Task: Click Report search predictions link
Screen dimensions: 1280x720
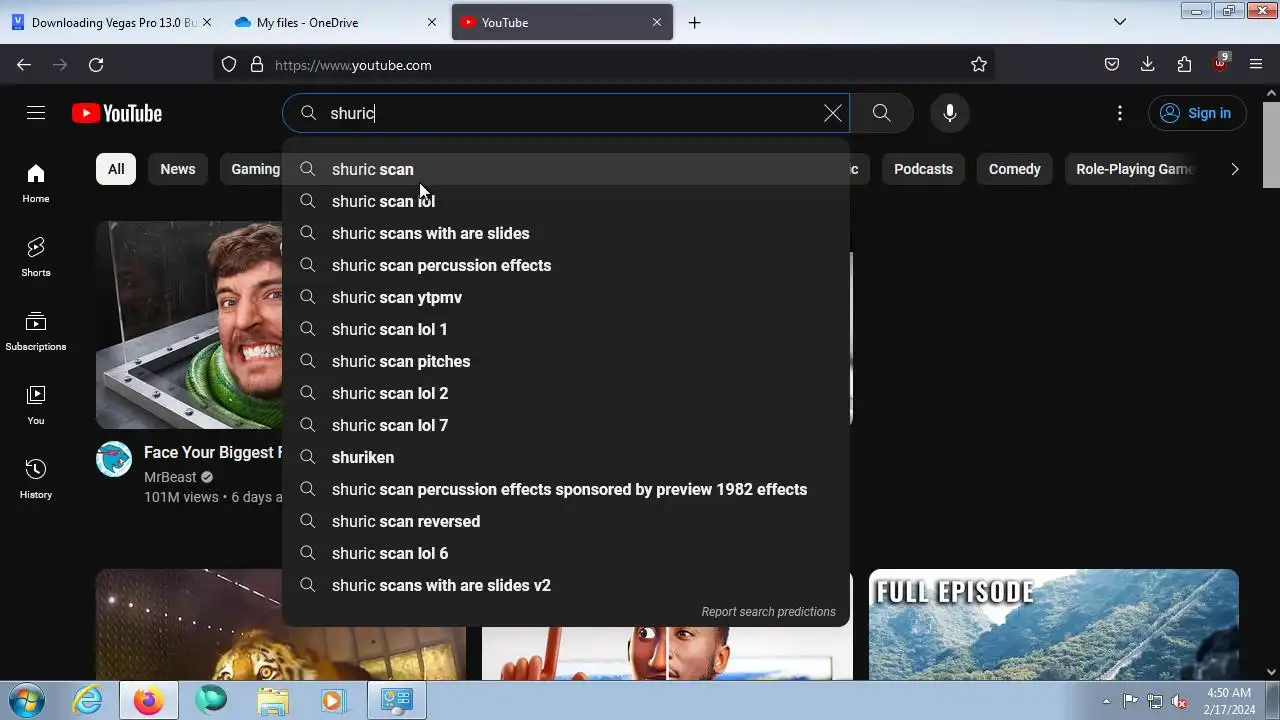Action: [x=768, y=611]
